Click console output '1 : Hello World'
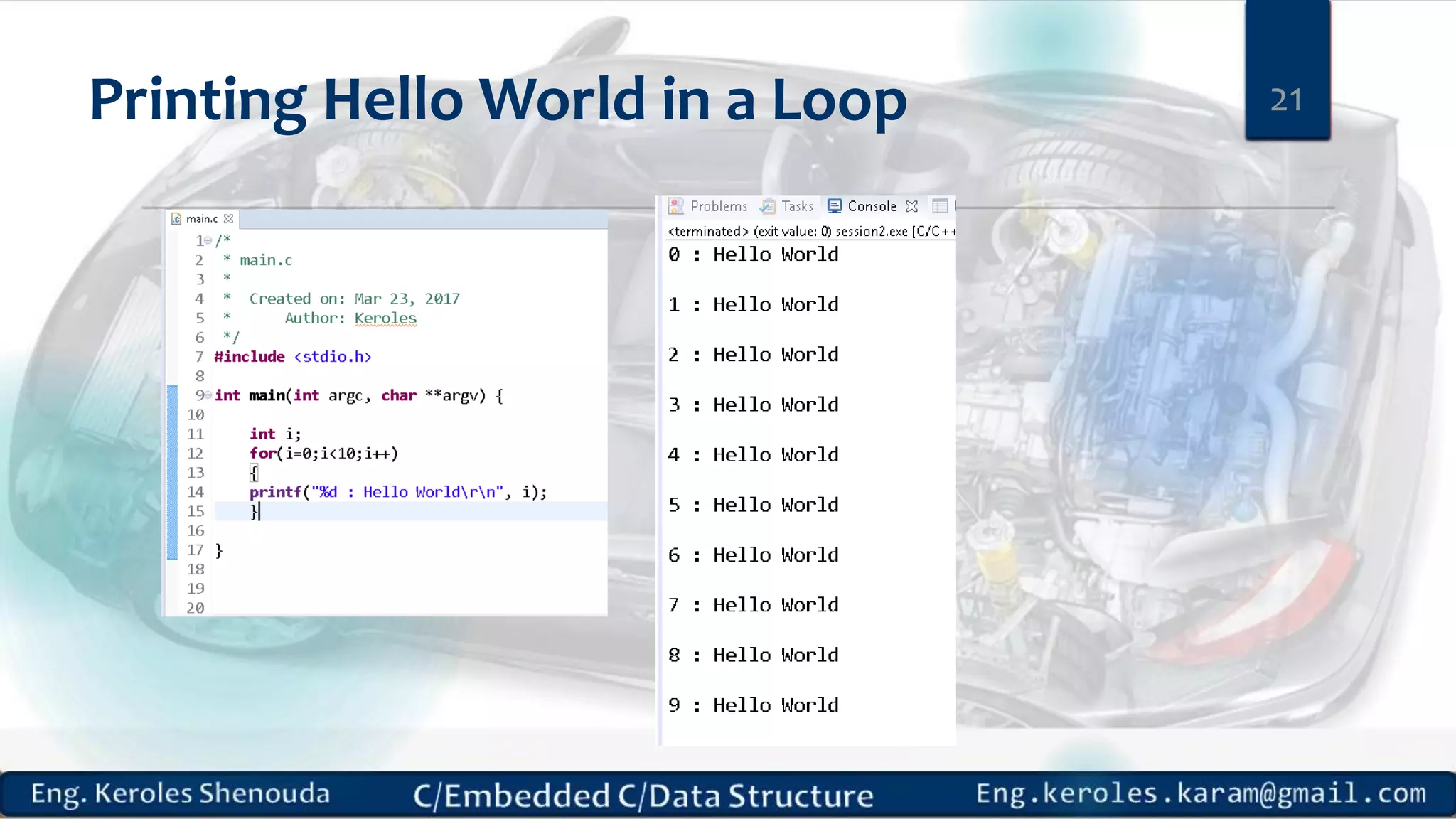1456x819 pixels. 754,305
